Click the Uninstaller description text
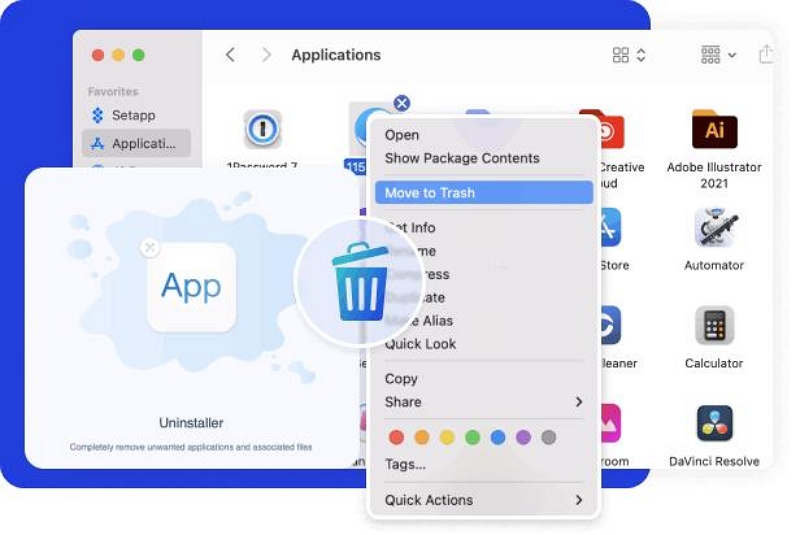800x535 pixels. pos(191,447)
